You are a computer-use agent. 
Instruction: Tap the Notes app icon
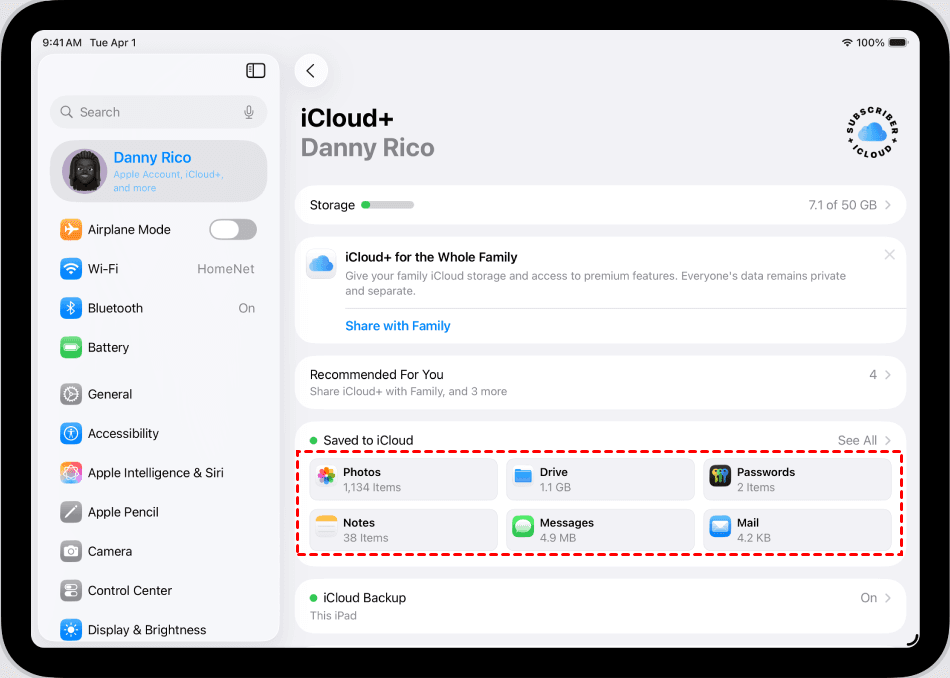(x=327, y=527)
